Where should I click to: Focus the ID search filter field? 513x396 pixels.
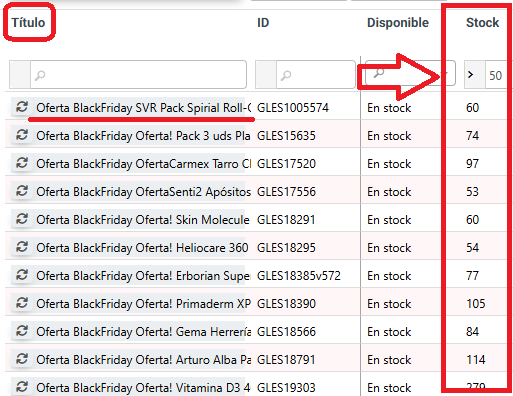click(316, 75)
